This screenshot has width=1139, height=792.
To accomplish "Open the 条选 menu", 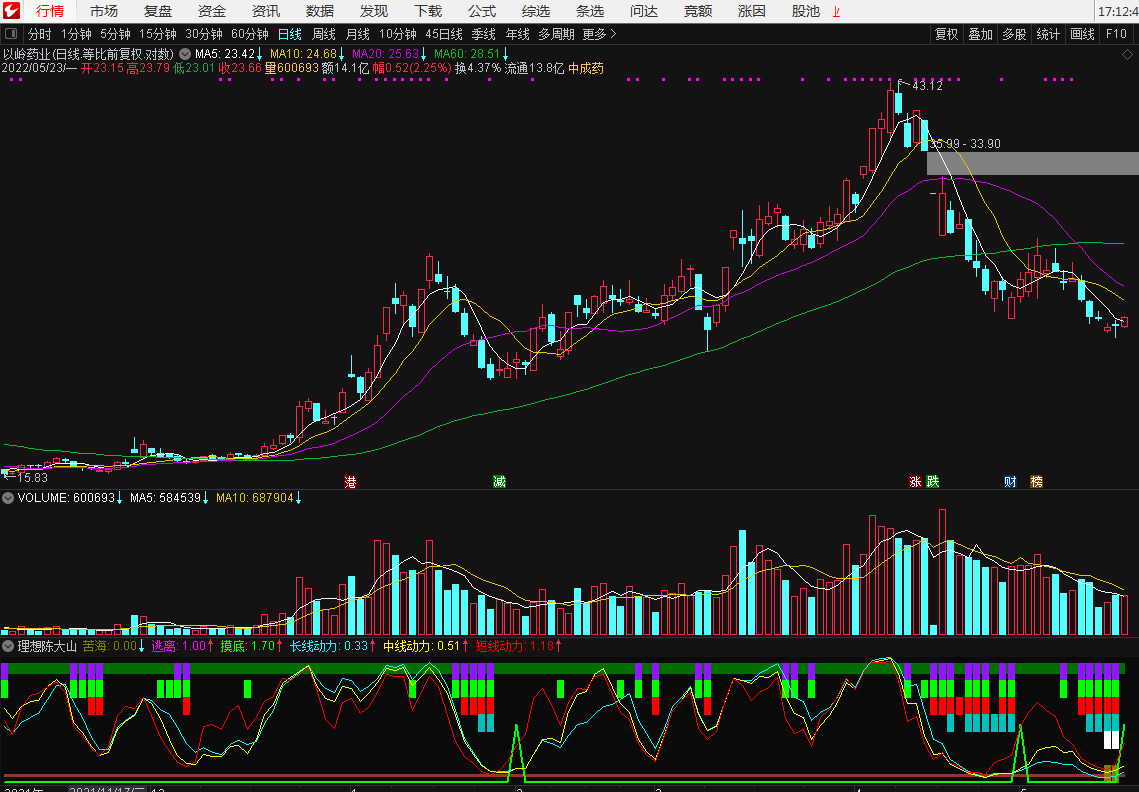I will point(590,11).
